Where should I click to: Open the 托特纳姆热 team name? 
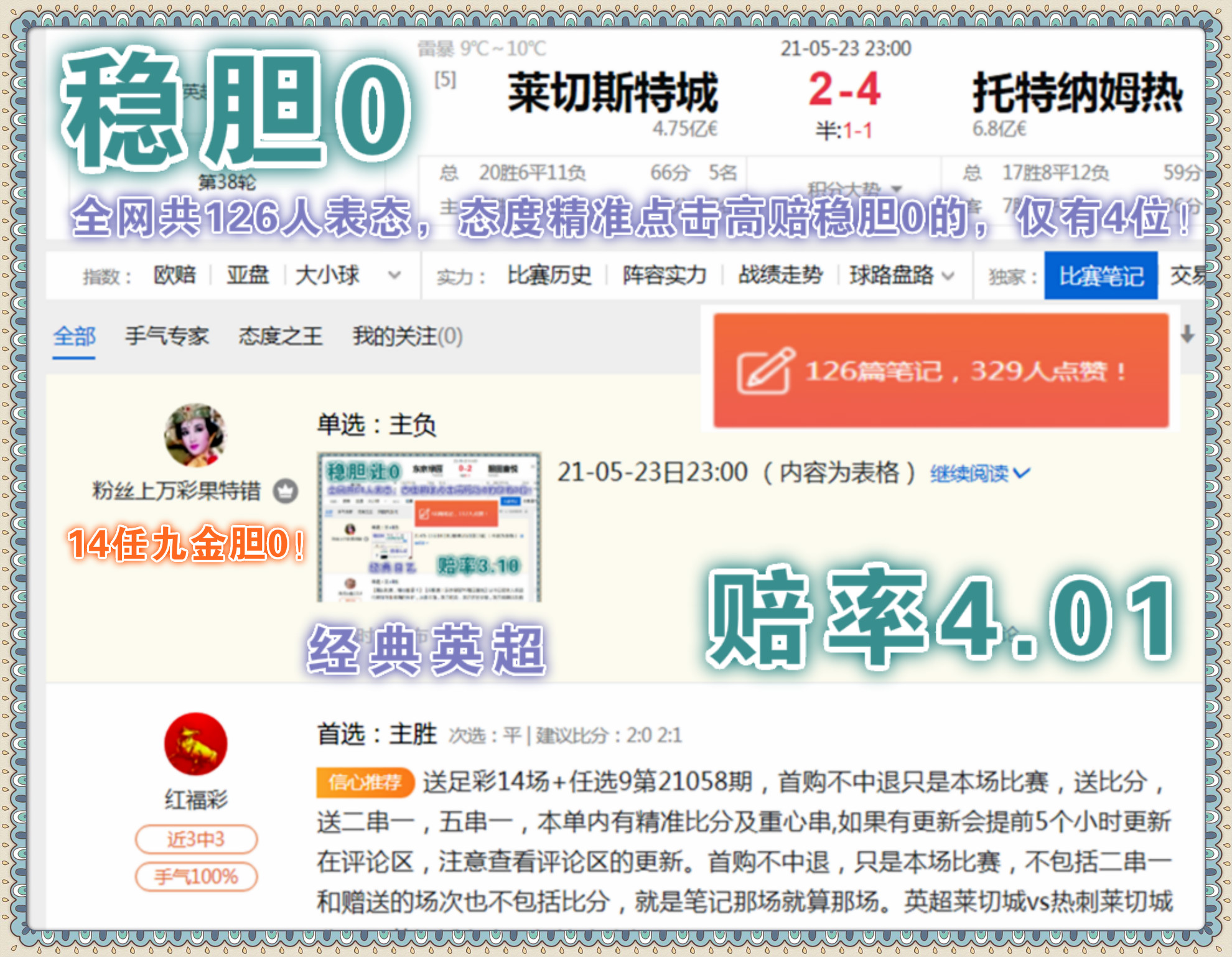point(1078,93)
